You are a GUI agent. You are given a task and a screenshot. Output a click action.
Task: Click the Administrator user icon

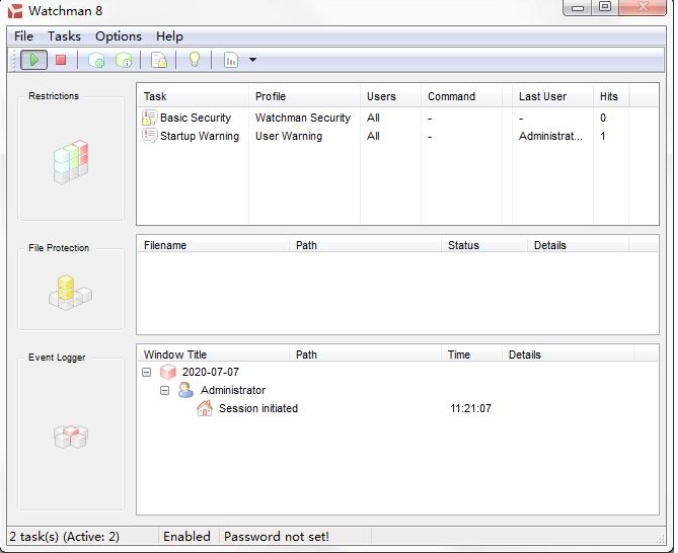(x=186, y=390)
